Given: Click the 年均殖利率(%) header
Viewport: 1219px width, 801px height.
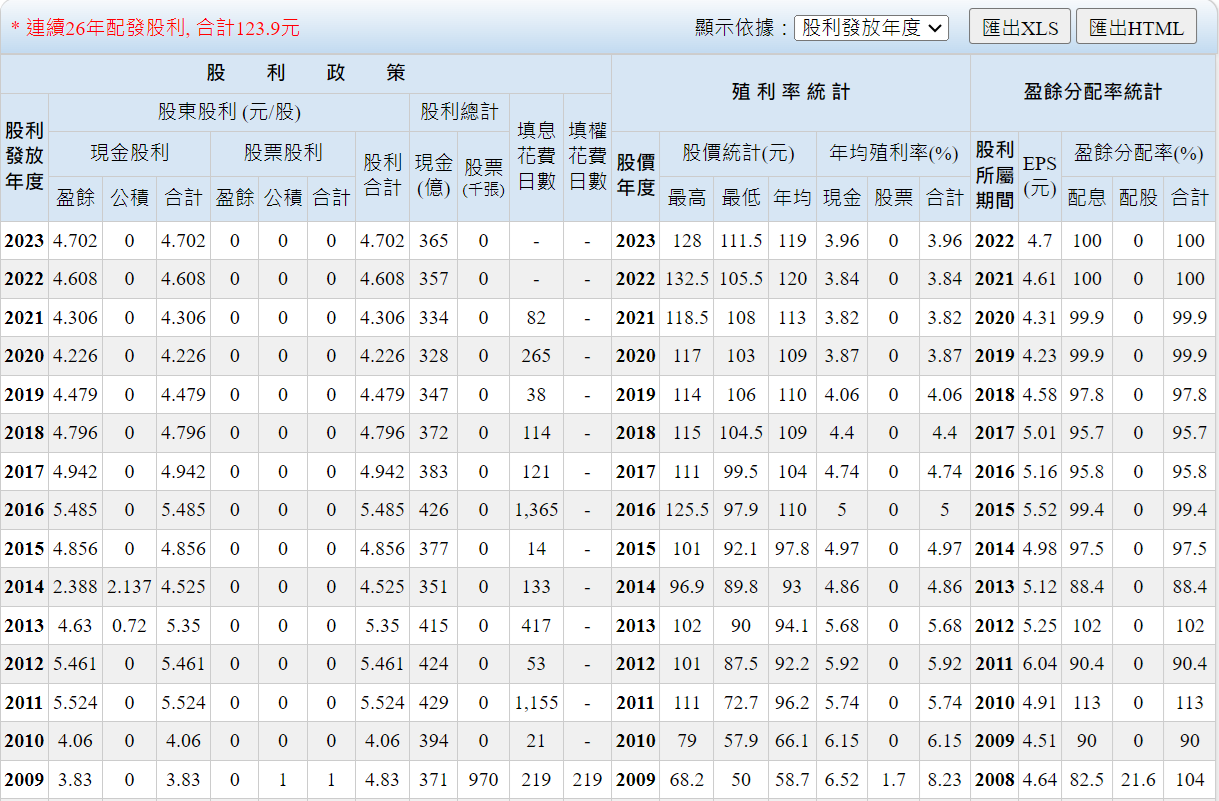Looking at the screenshot, I should click(x=892, y=153).
